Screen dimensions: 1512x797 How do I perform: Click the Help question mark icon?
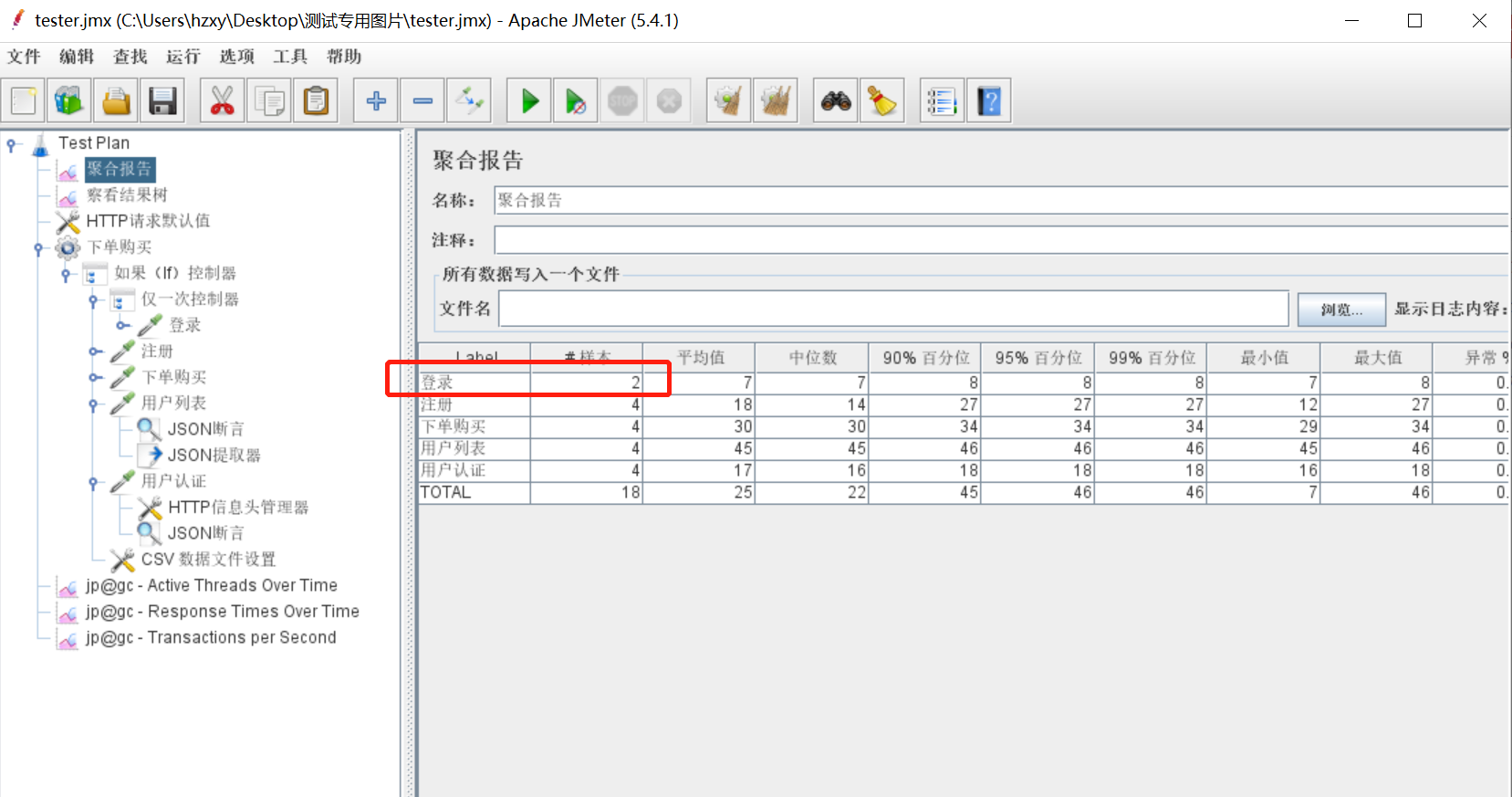coord(989,100)
